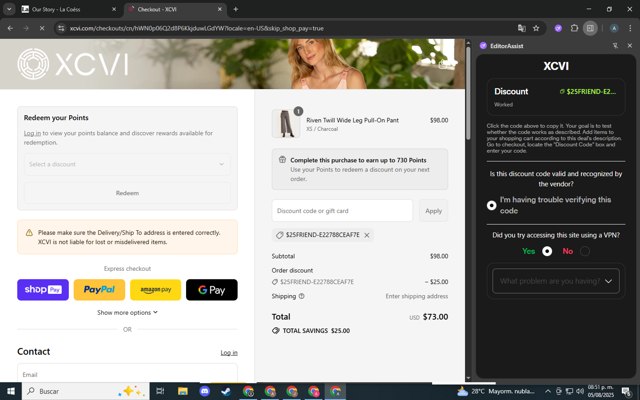
Task: Go back using browser back arrow
Action: tap(10, 28)
